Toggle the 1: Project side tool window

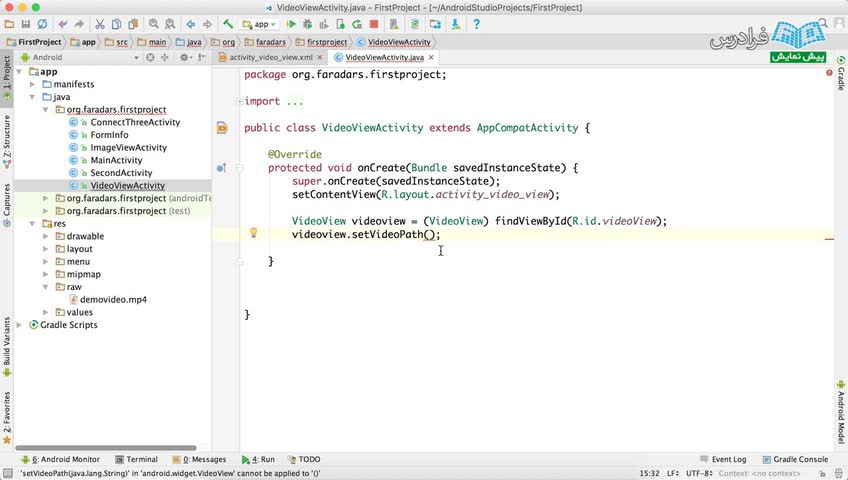(6, 78)
